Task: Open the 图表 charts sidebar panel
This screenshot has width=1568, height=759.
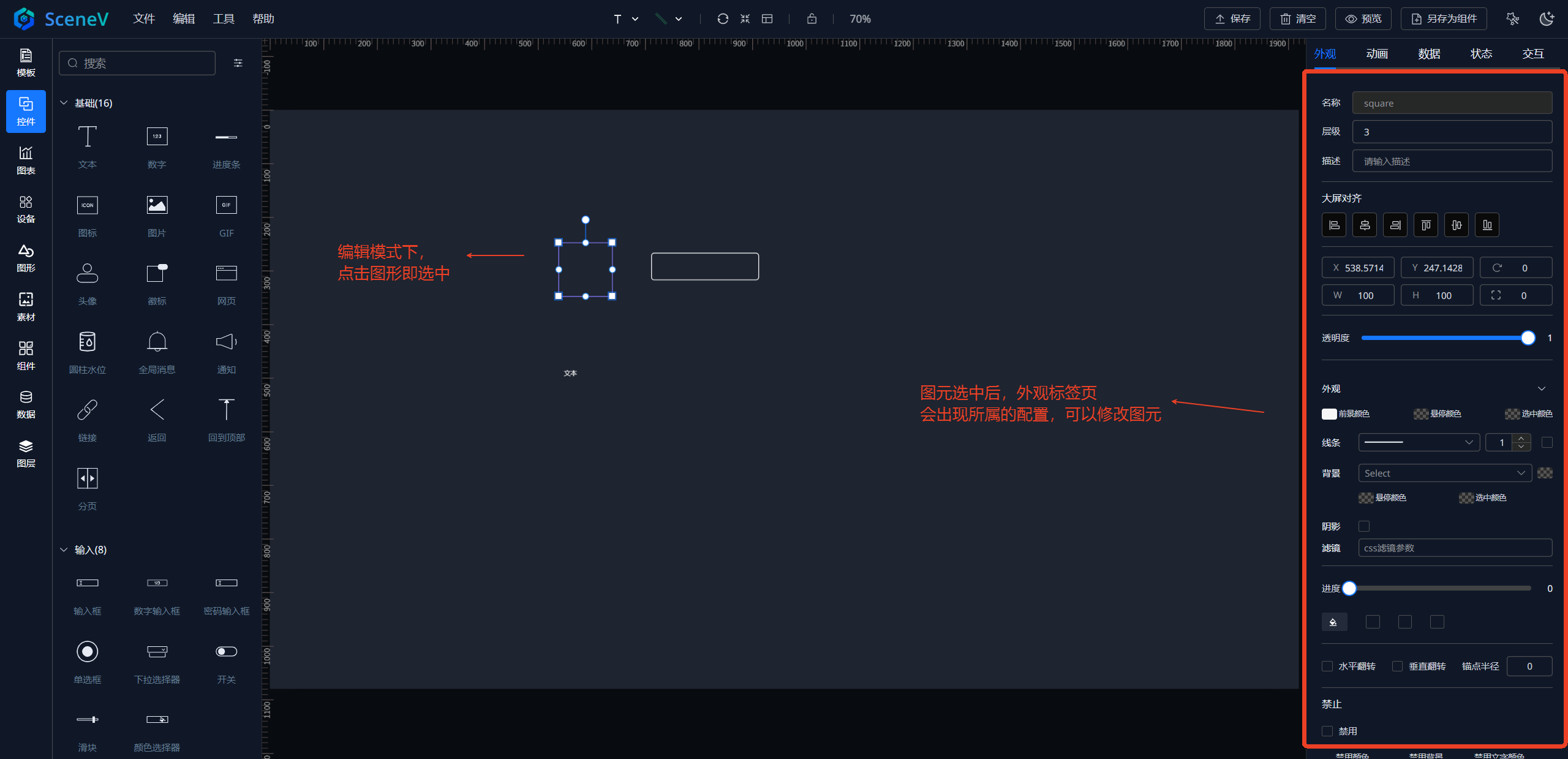Action: (x=26, y=160)
